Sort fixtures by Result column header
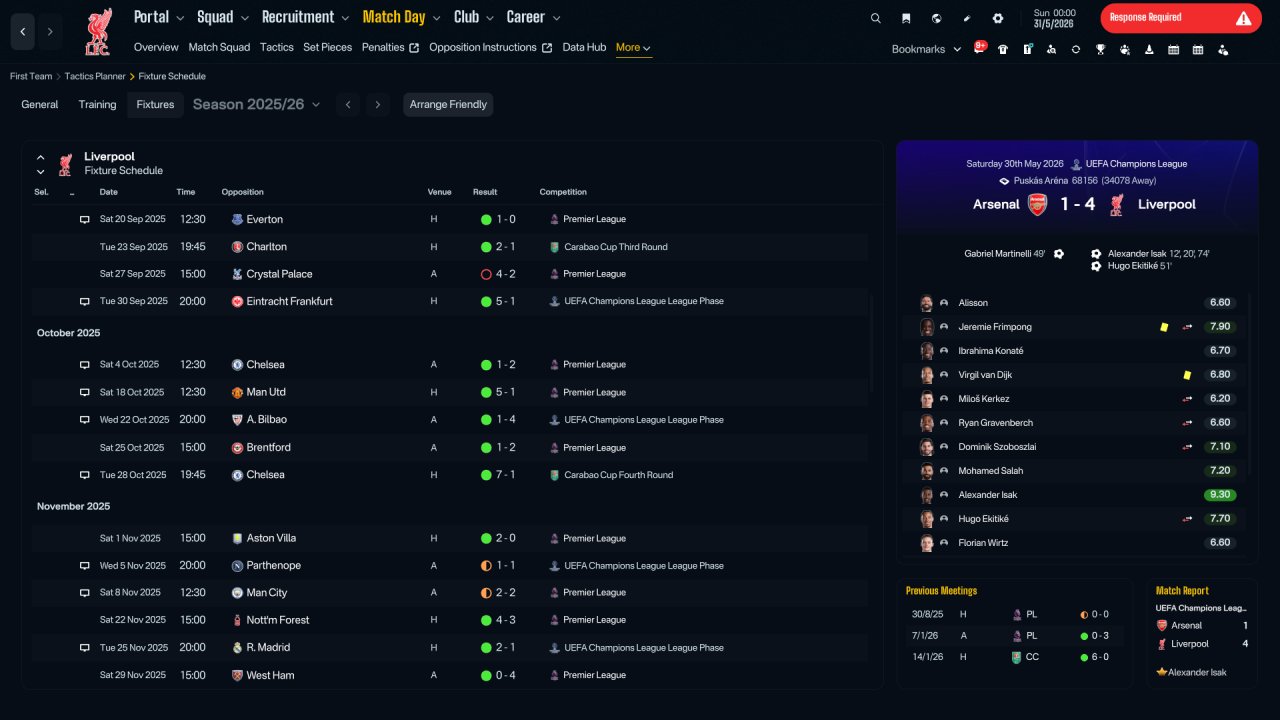Screen dimensions: 1280x720 pyautogui.click(x=485, y=192)
